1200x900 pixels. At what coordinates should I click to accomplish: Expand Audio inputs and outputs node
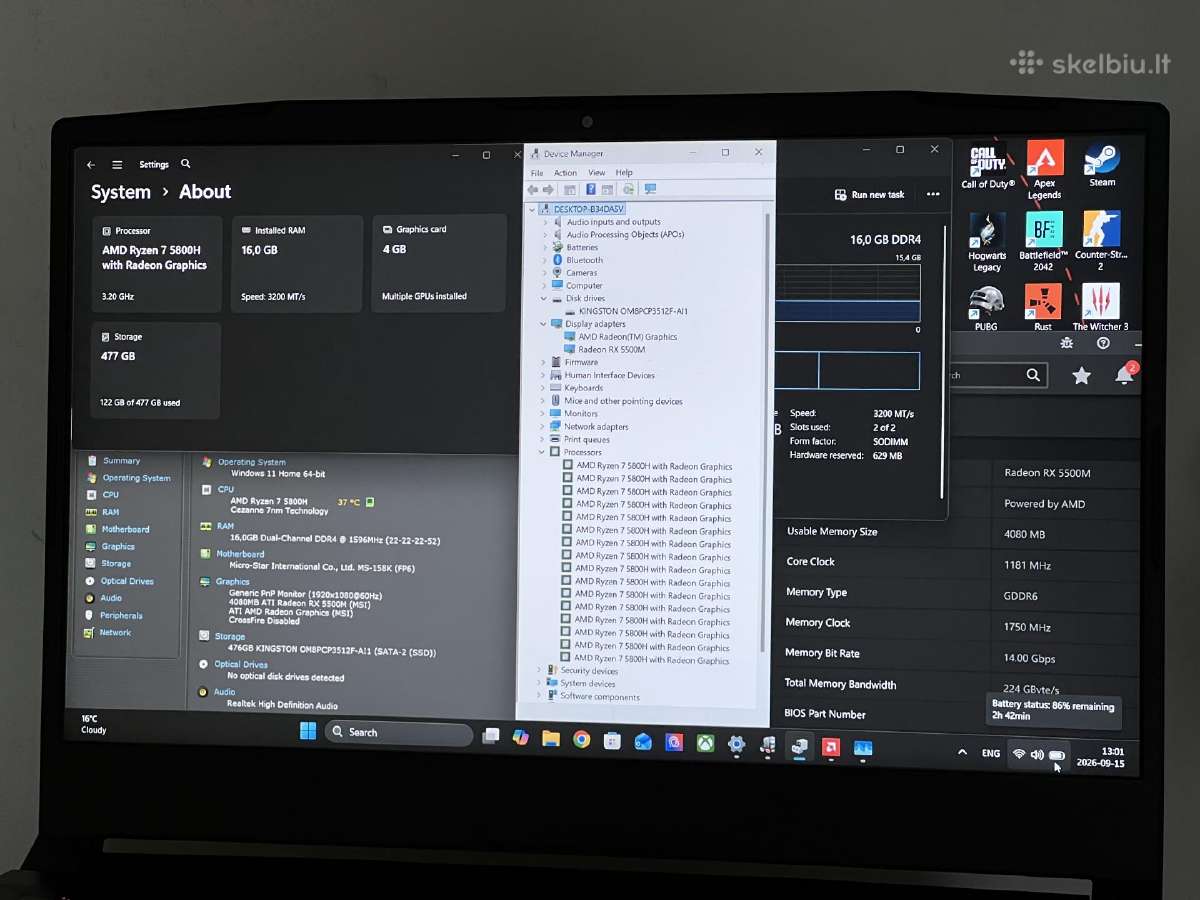pos(545,222)
